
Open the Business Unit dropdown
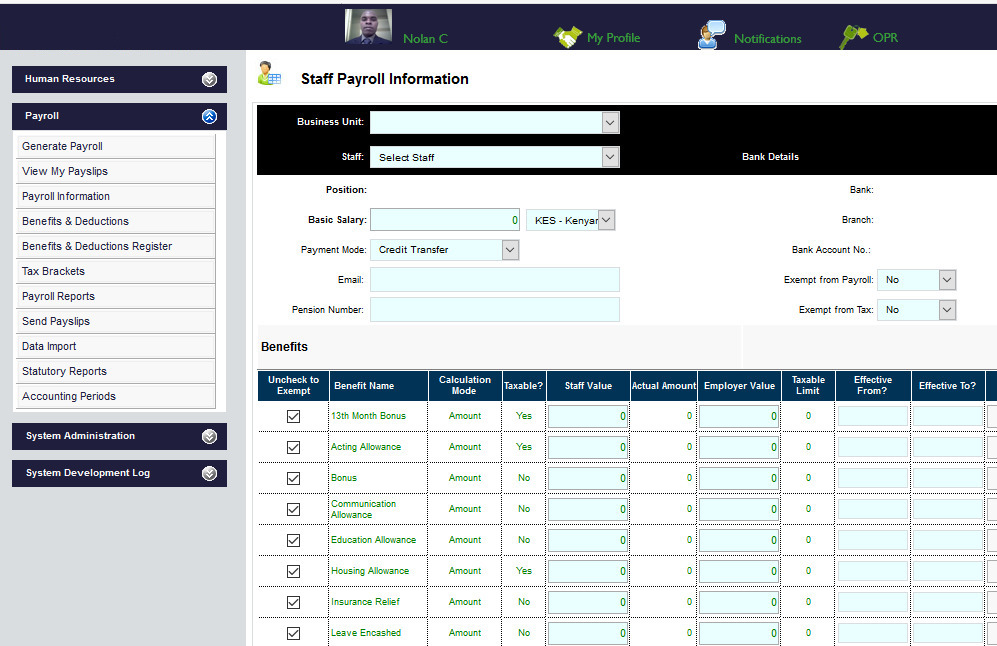(609, 122)
